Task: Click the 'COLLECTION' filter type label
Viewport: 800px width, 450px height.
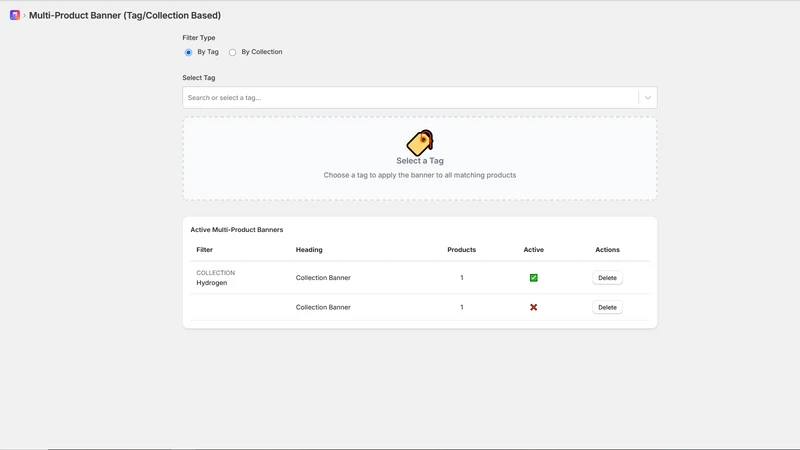Action: click(216, 273)
